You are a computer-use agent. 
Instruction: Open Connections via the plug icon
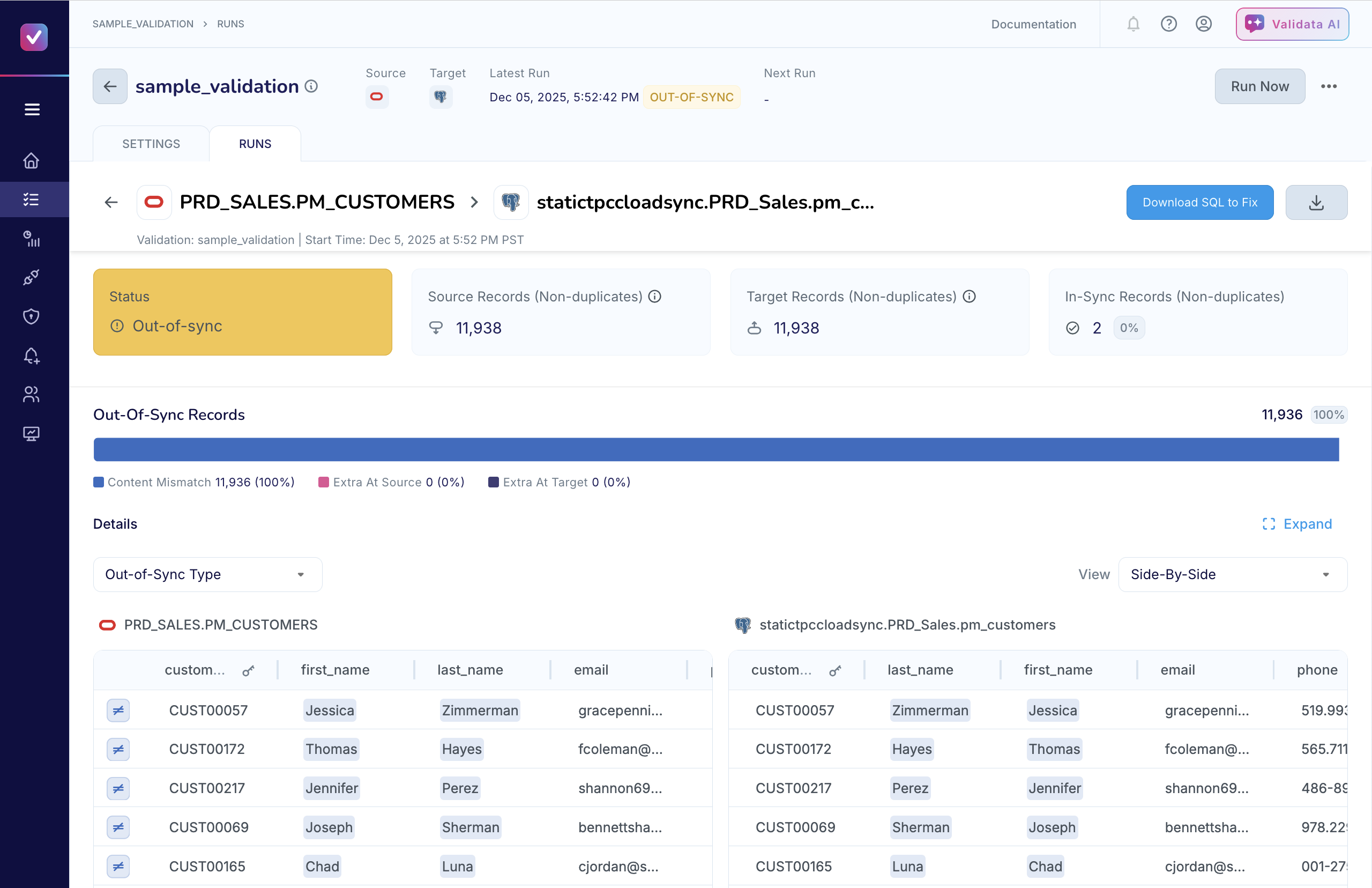(32, 277)
